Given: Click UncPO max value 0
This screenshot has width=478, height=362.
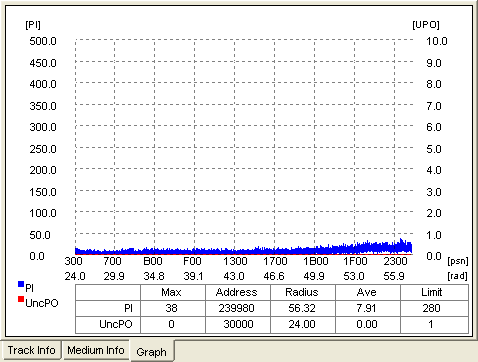Looking at the screenshot, I should point(171,324).
